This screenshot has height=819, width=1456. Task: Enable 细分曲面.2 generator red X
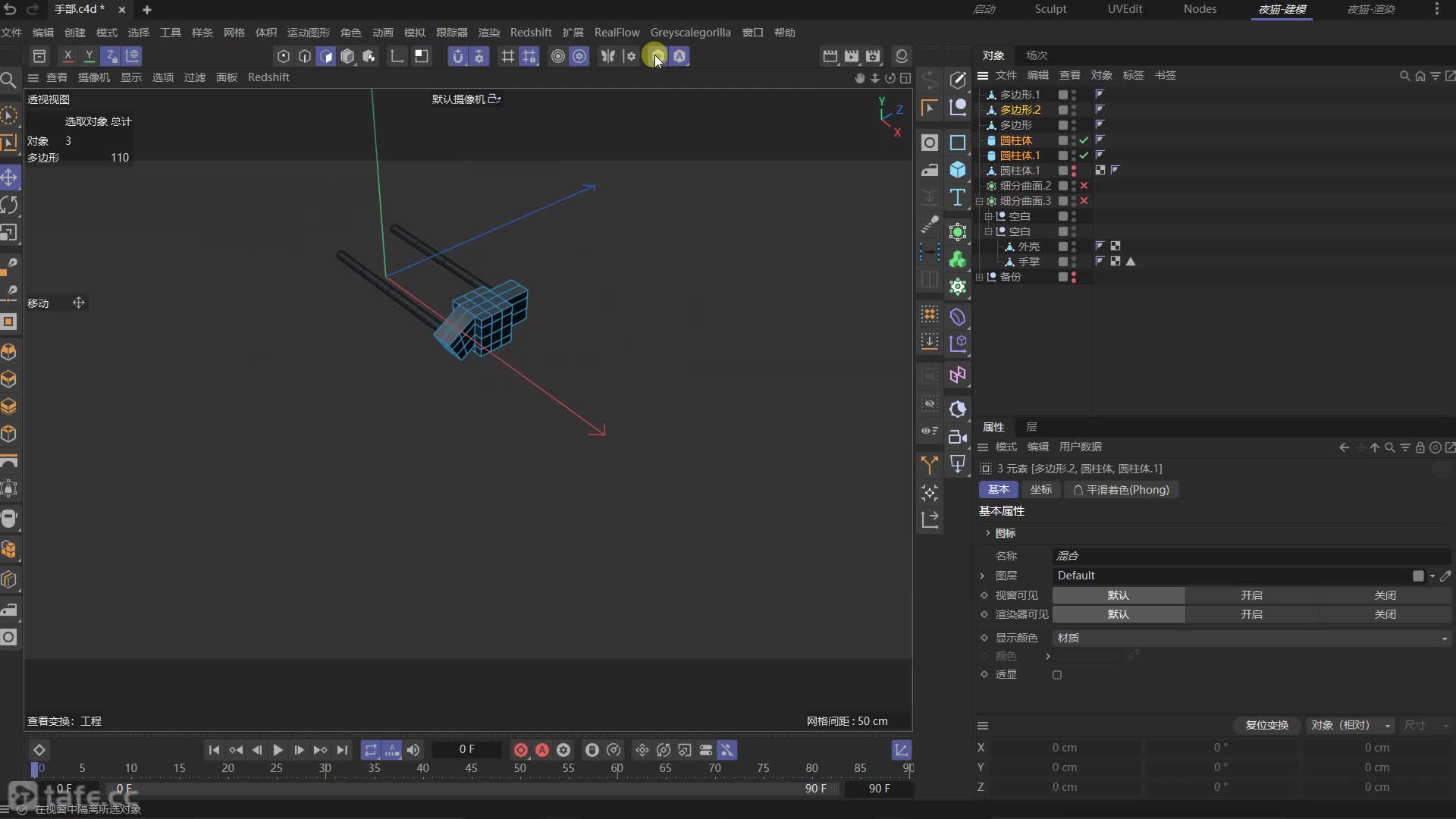[1084, 186]
